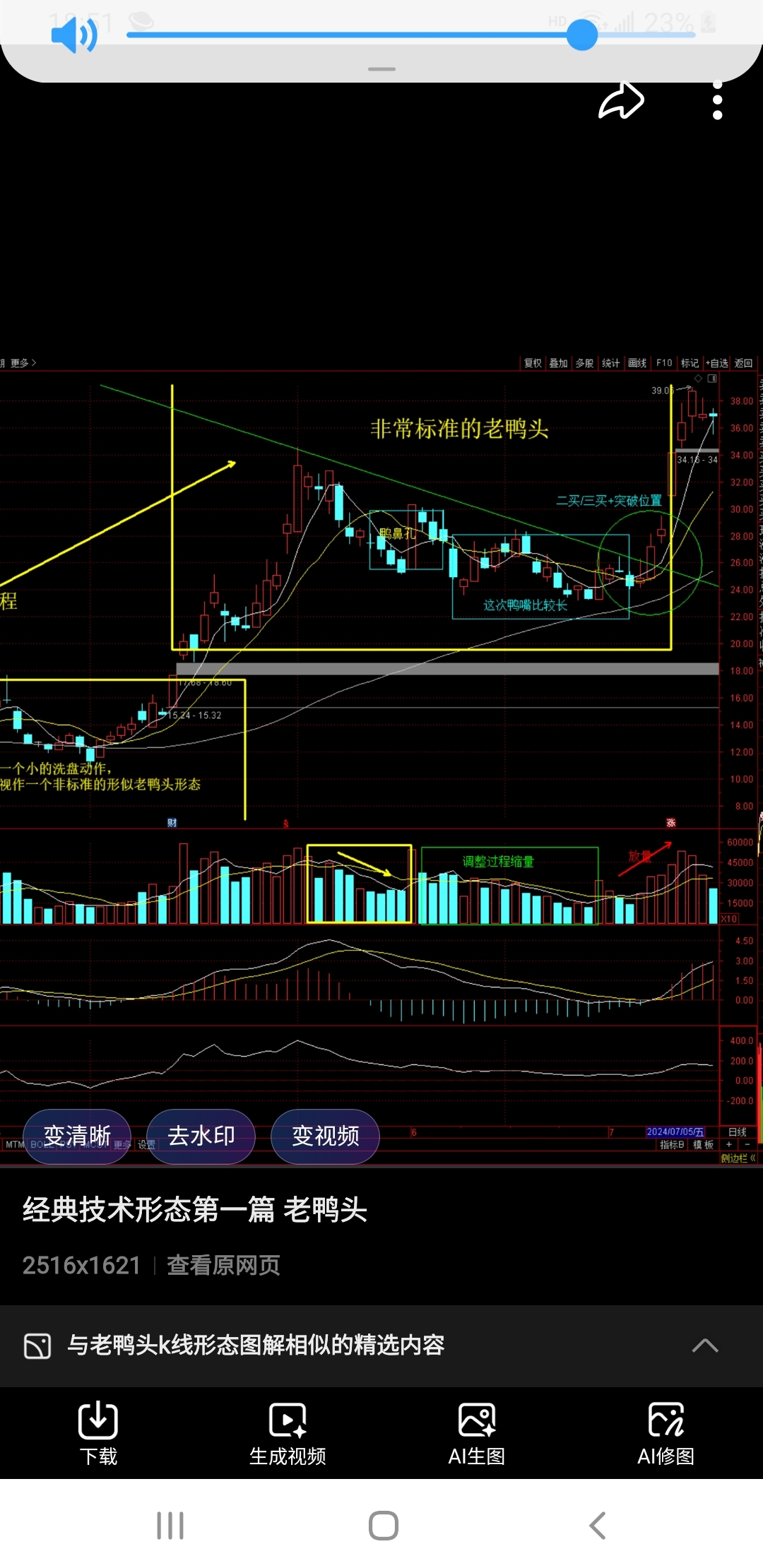Screen dimensions: 763x1568
Task: Tap the 与老鸭头k线形态图解相似的精选内容 heading
Action: [256, 1346]
